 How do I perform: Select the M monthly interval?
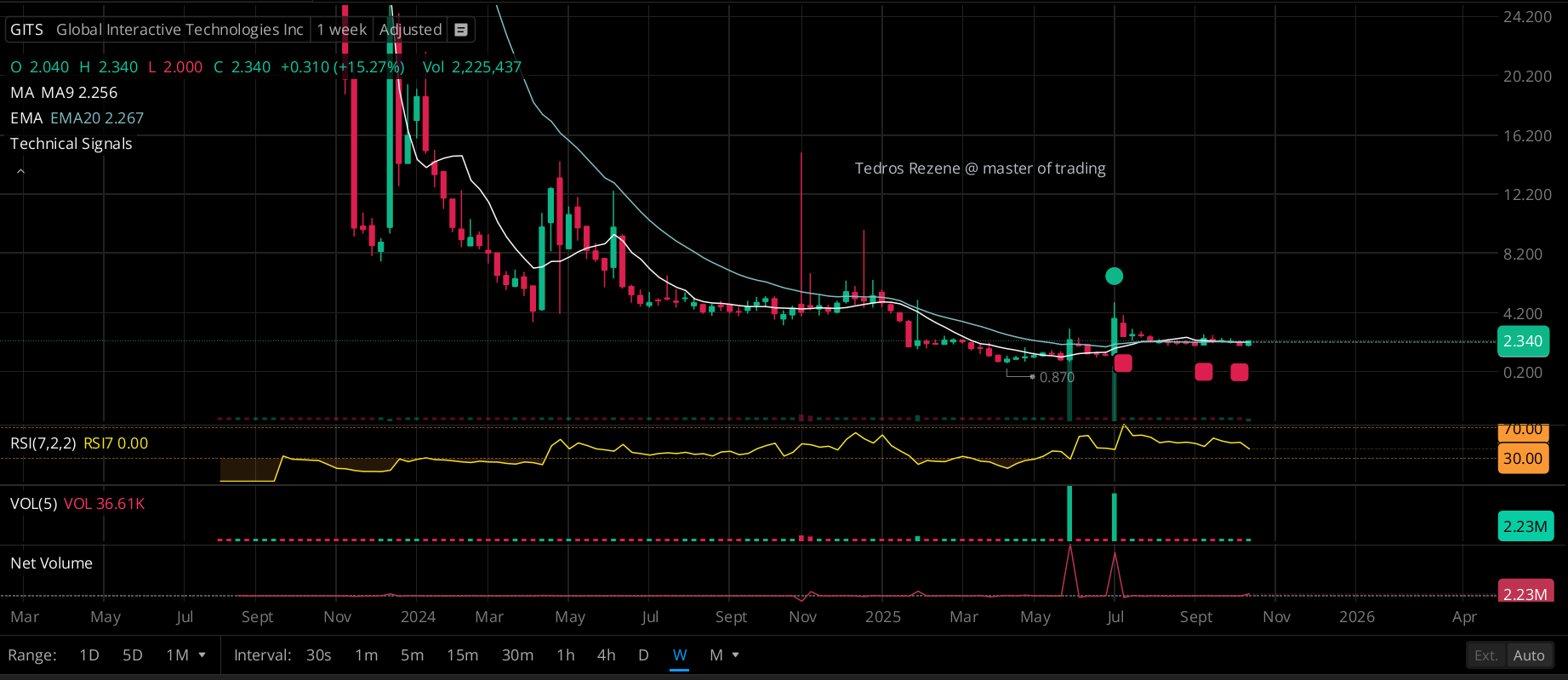[x=716, y=654]
